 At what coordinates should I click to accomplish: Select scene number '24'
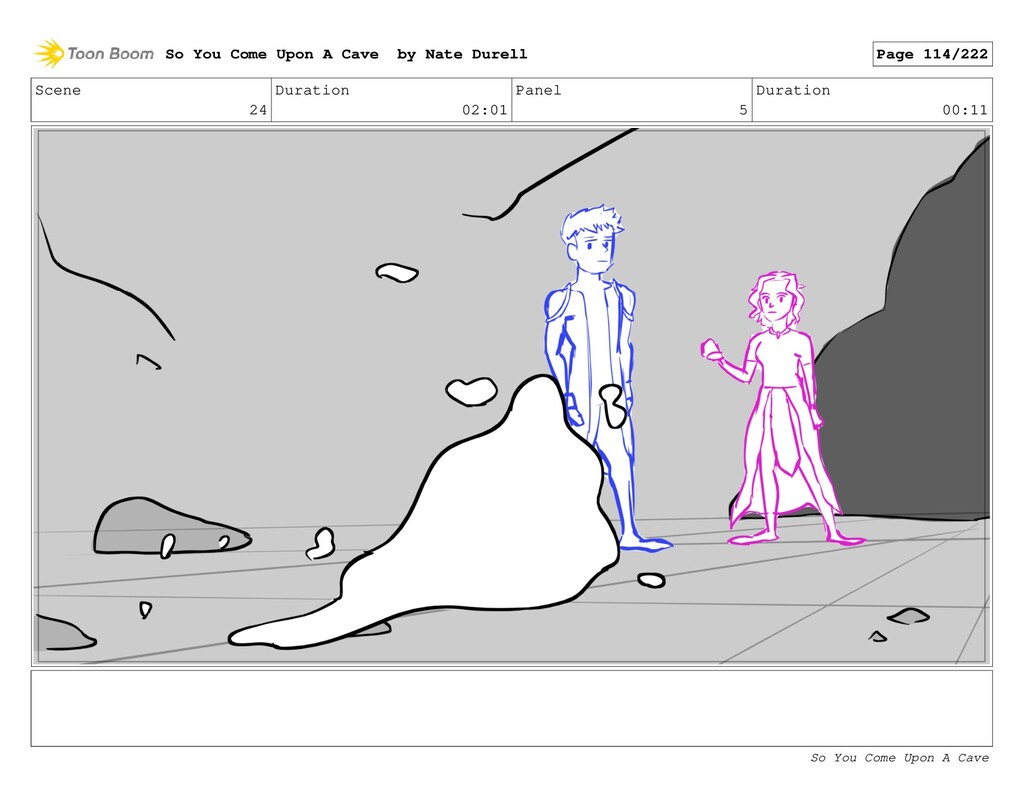point(258,110)
